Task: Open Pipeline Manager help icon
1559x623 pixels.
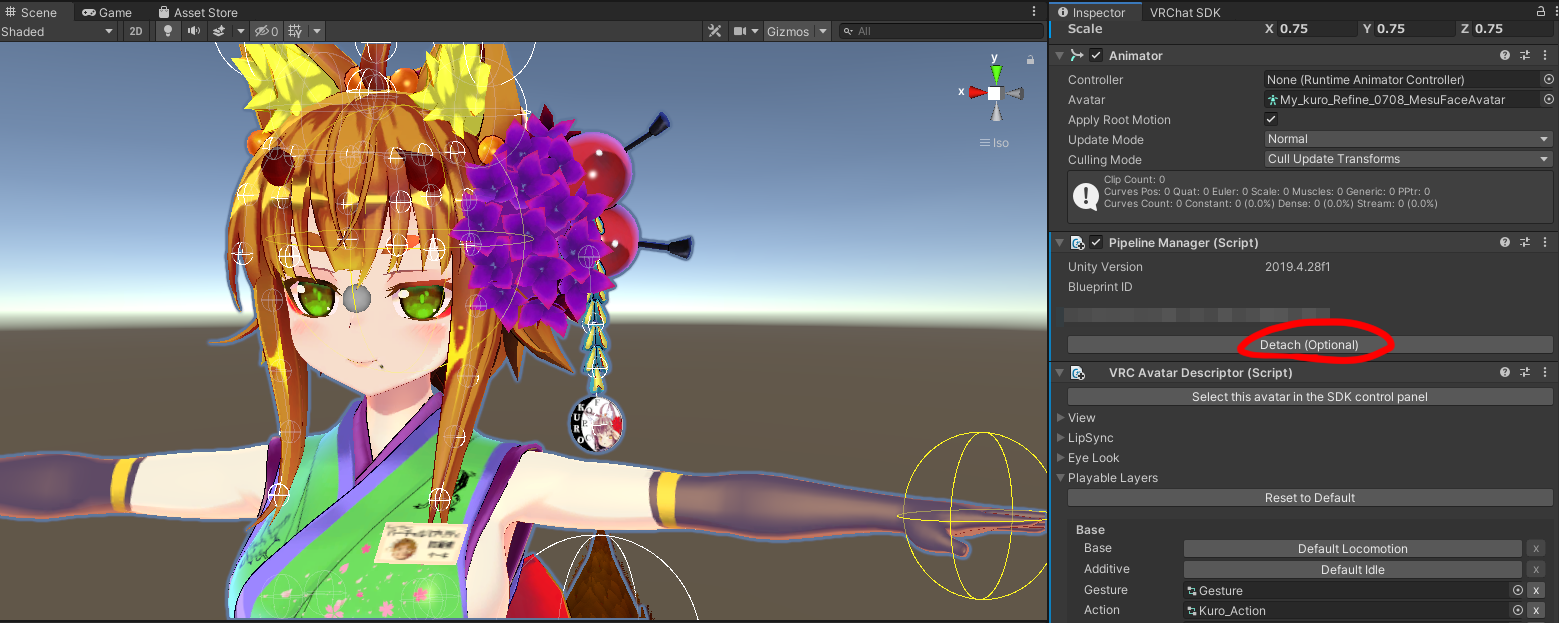Action: 1505,243
